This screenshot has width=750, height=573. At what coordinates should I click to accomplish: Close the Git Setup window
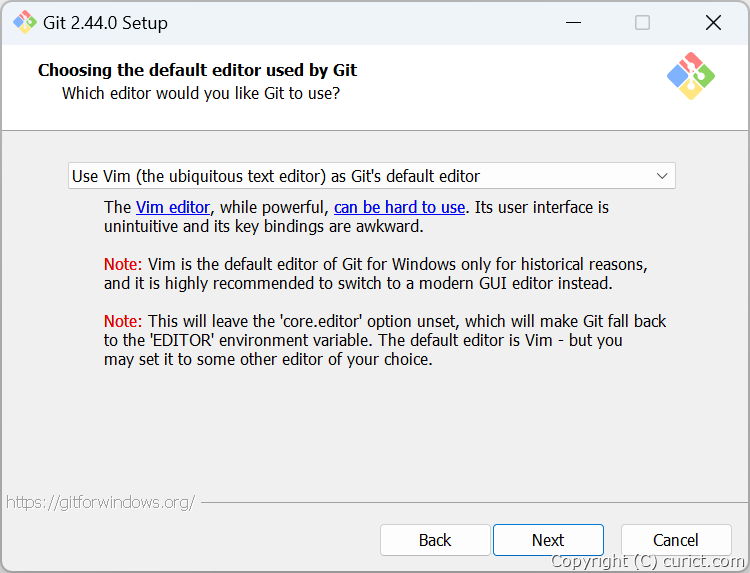[713, 22]
